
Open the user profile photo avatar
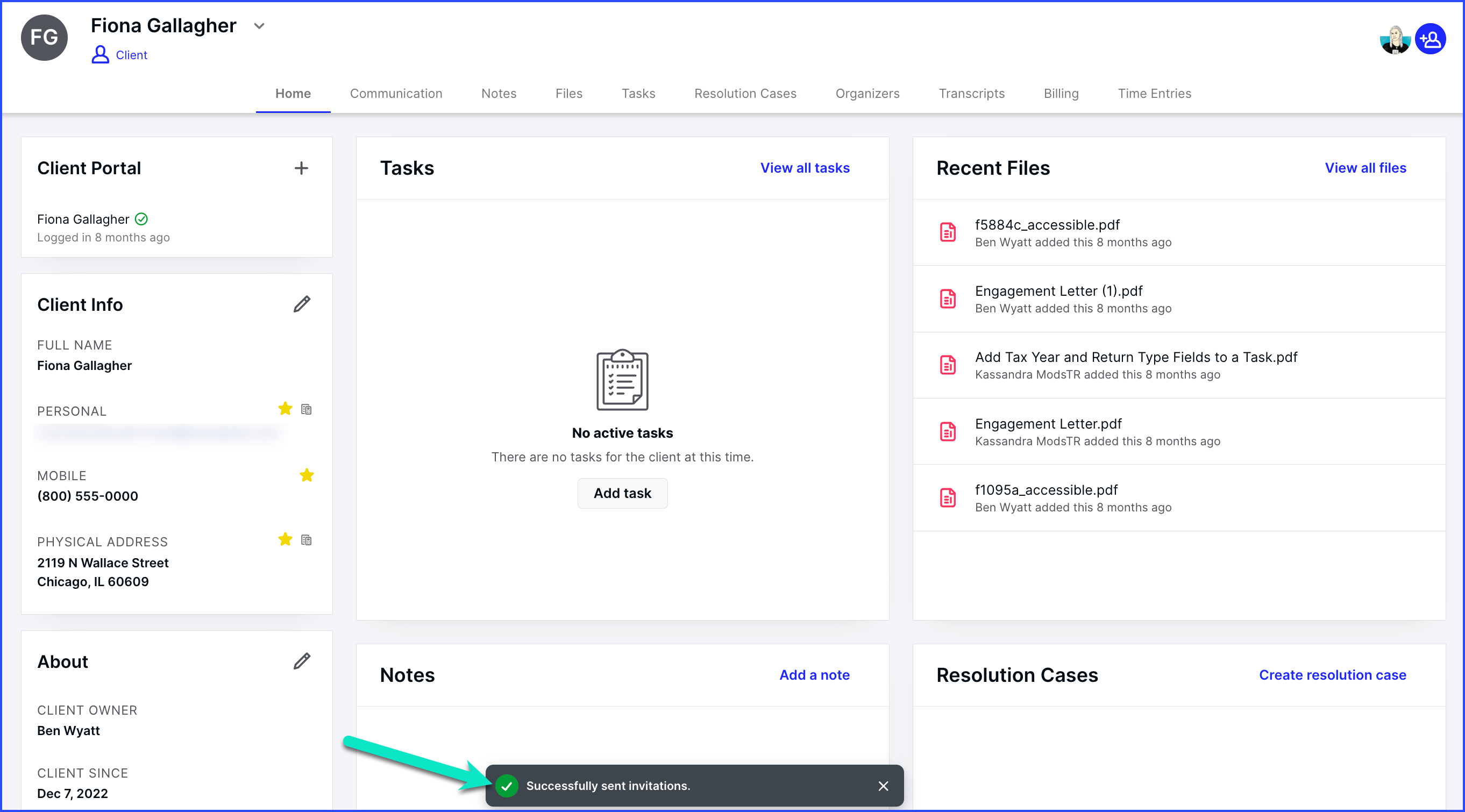(1395, 39)
